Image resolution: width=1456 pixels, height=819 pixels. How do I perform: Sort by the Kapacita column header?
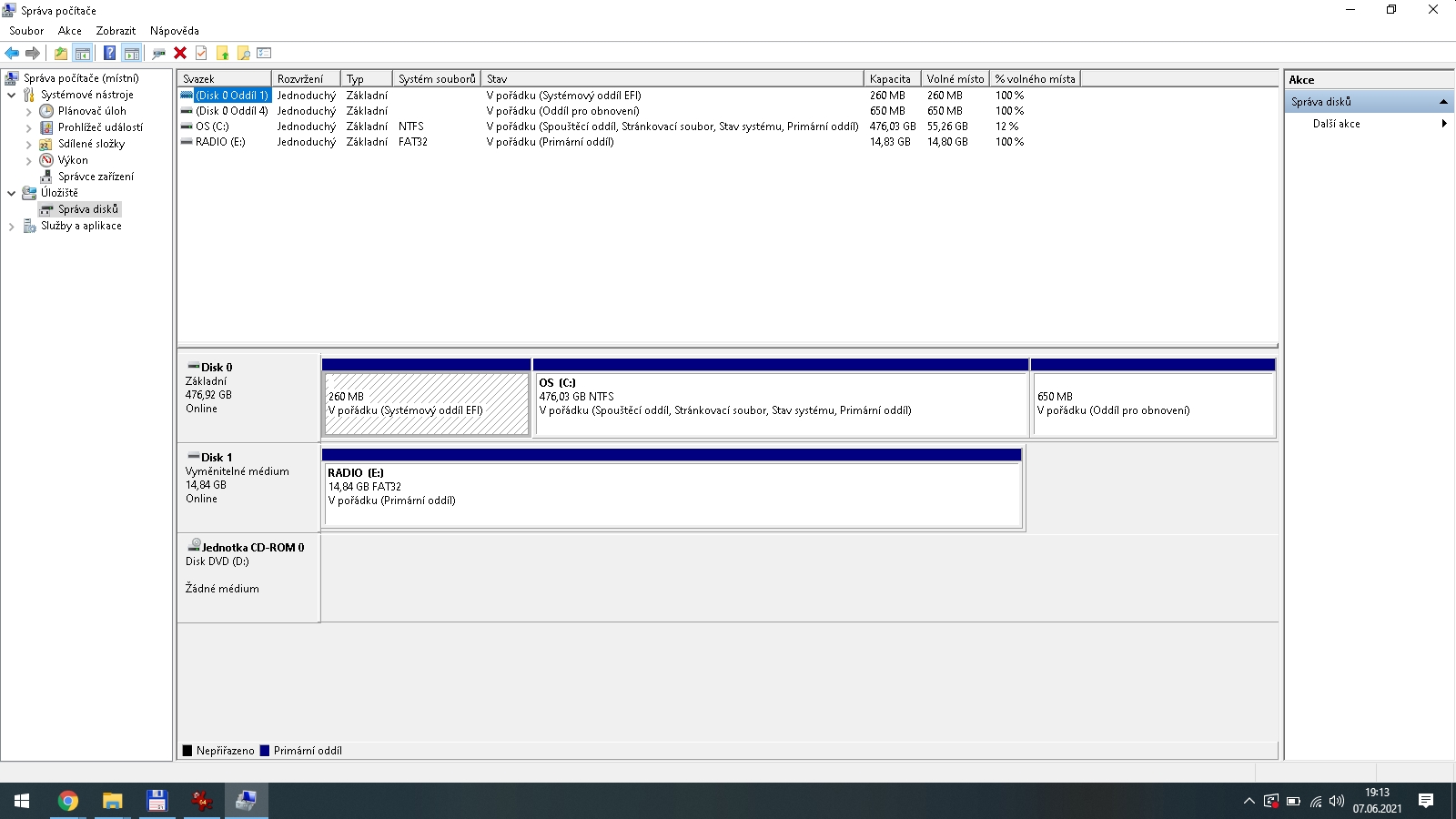click(x=892, y=78)
